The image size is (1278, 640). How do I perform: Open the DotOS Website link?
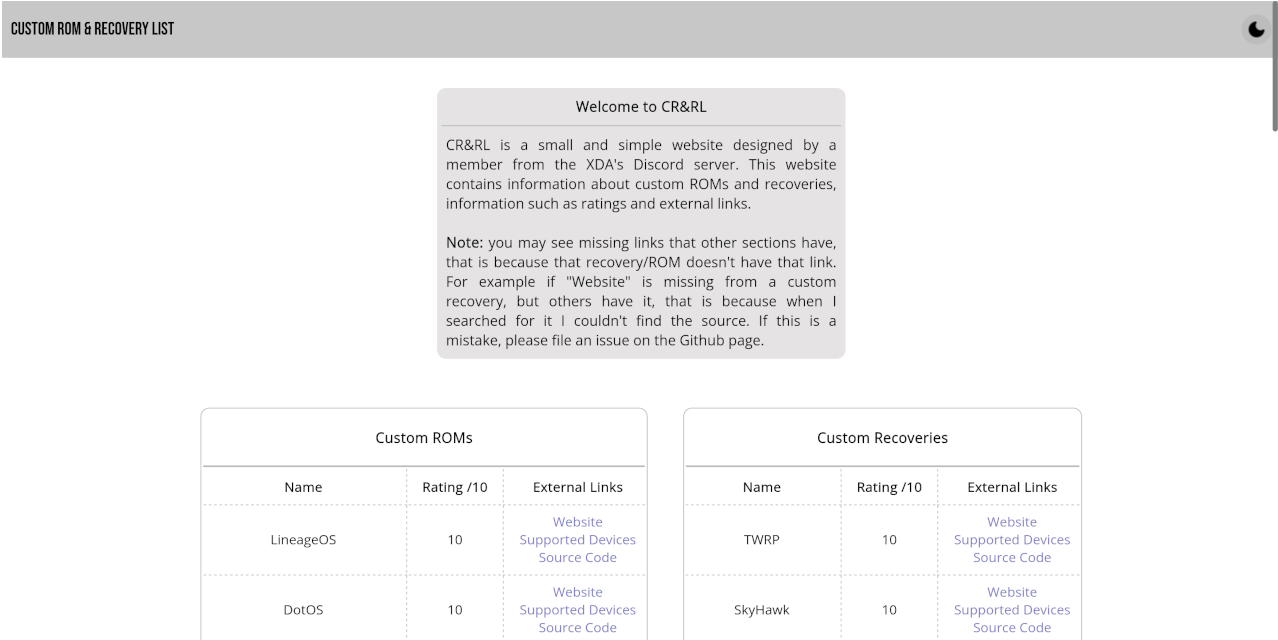pos(578,592)
